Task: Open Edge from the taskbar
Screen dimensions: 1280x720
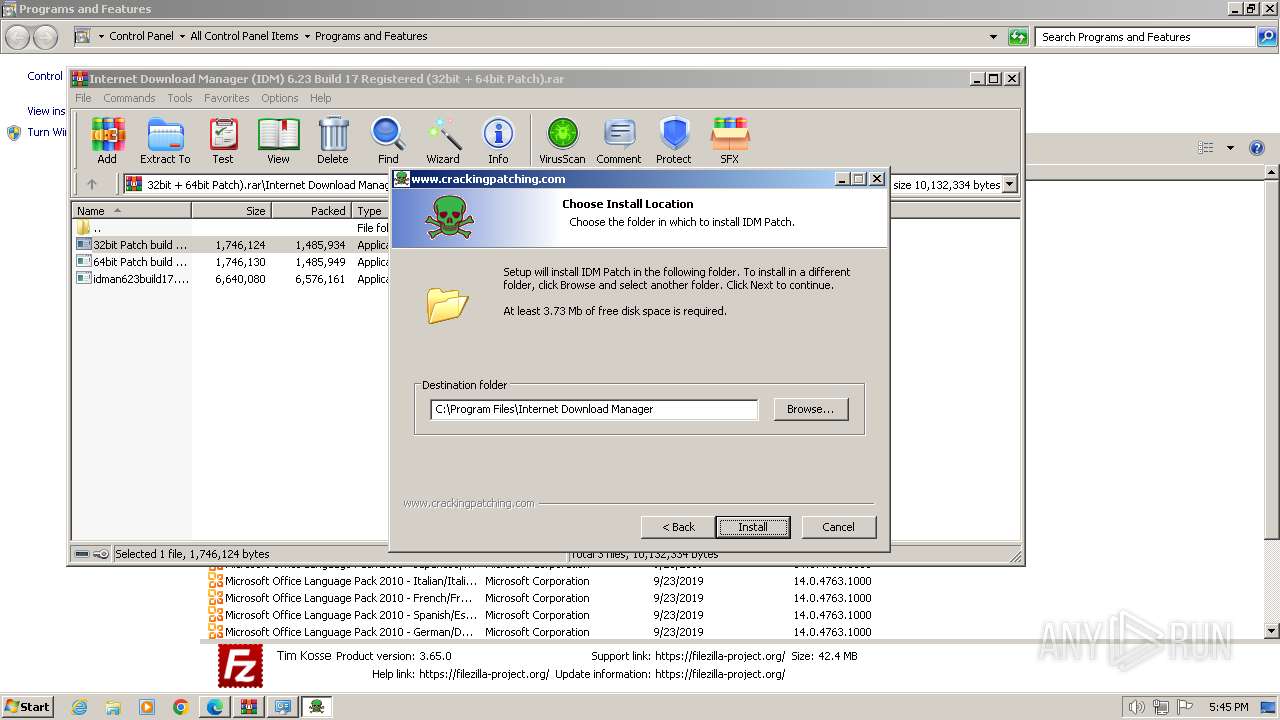Action: click(215, 707)
